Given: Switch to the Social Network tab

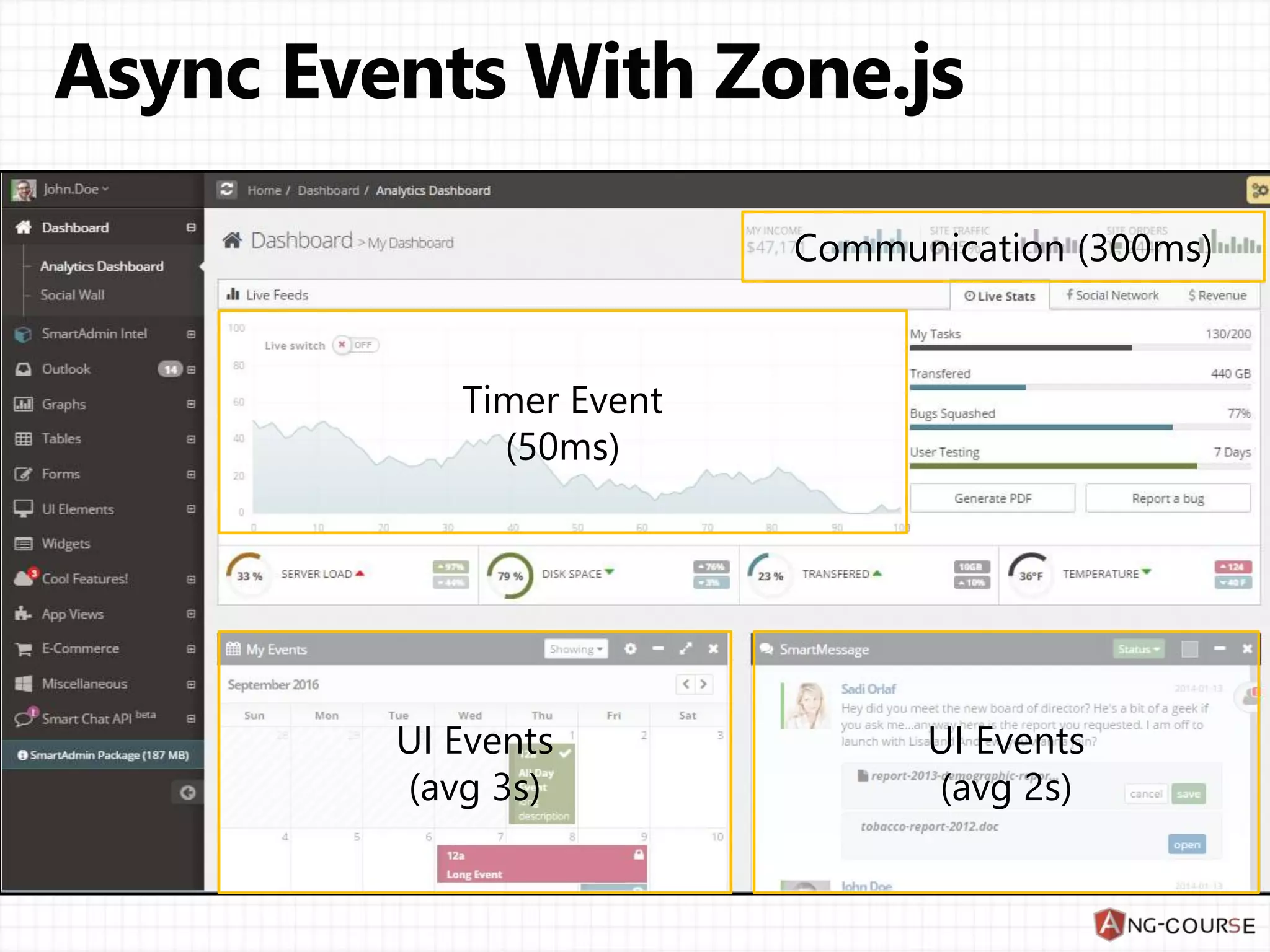Looking at the screenshot, I should pos(1112,296).
